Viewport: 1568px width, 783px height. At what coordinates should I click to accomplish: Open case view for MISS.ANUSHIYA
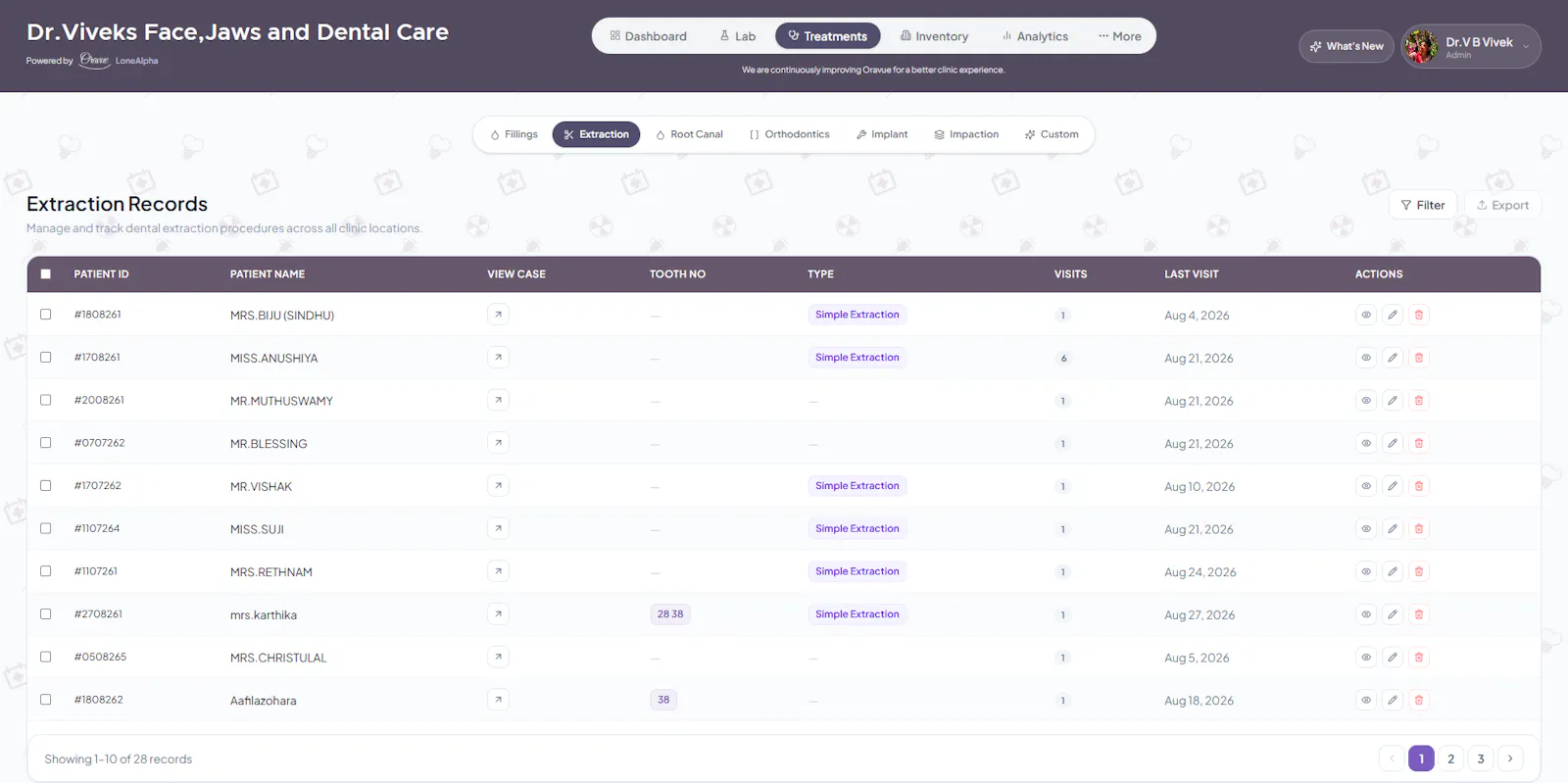[x=498, y=358]
